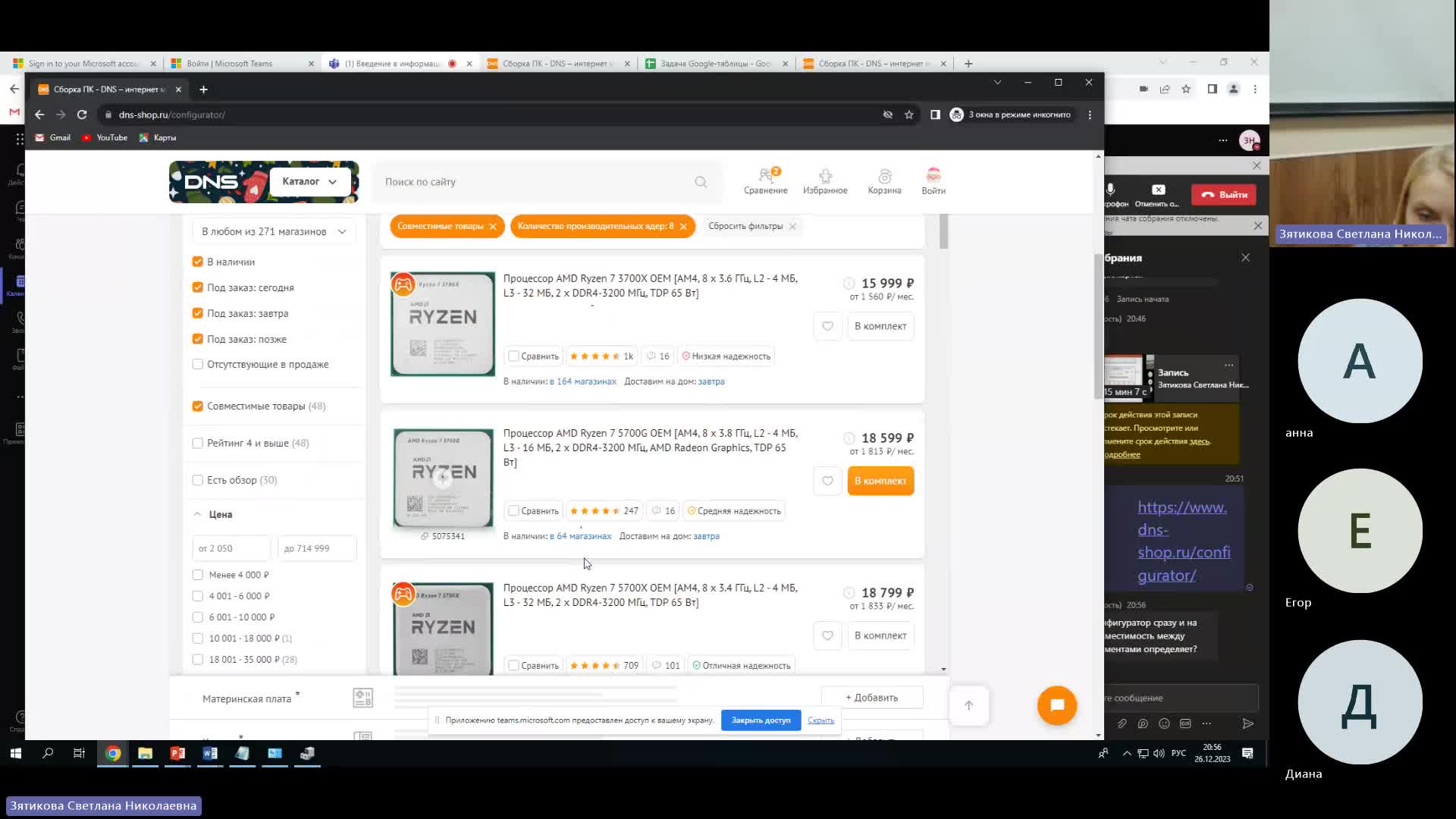Select the Сборка ПК incognito tab
1456x819 pixels.
(110, 89)
